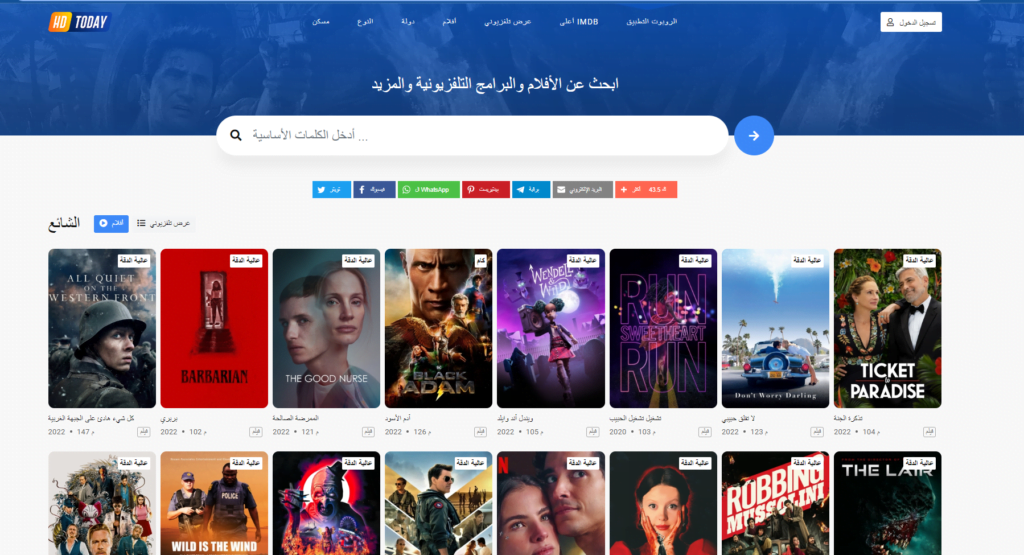
Task: Open the Robbing Mussolini poster
Action: (x=775, y=503)
